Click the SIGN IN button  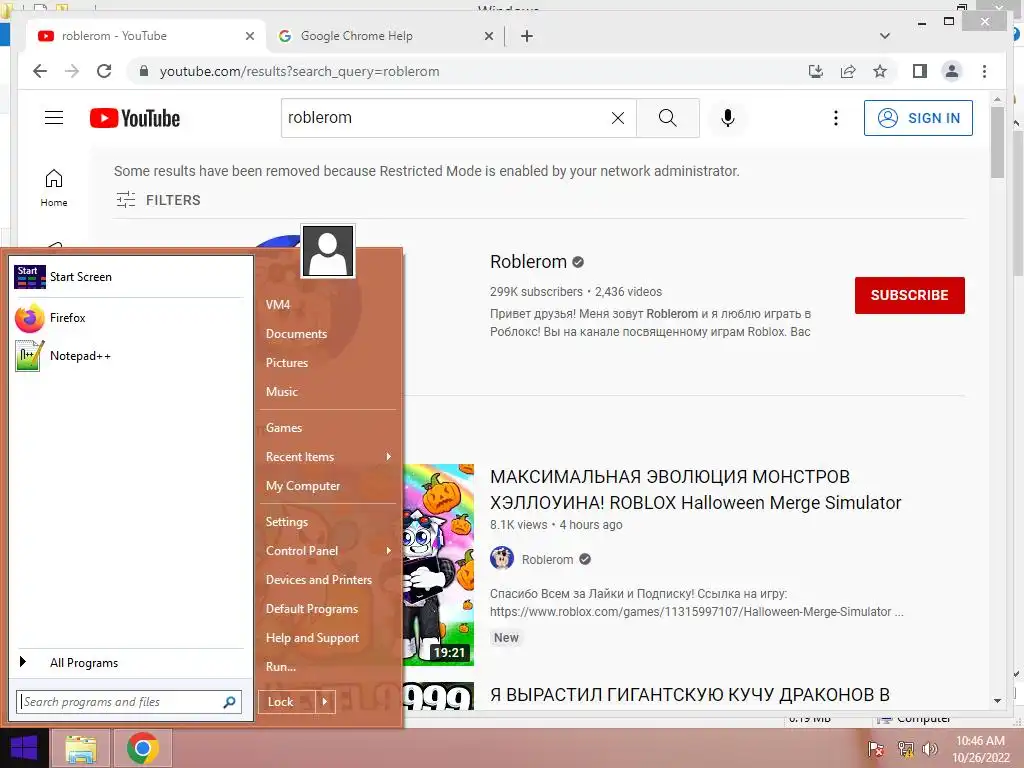[x=918, y=118]
